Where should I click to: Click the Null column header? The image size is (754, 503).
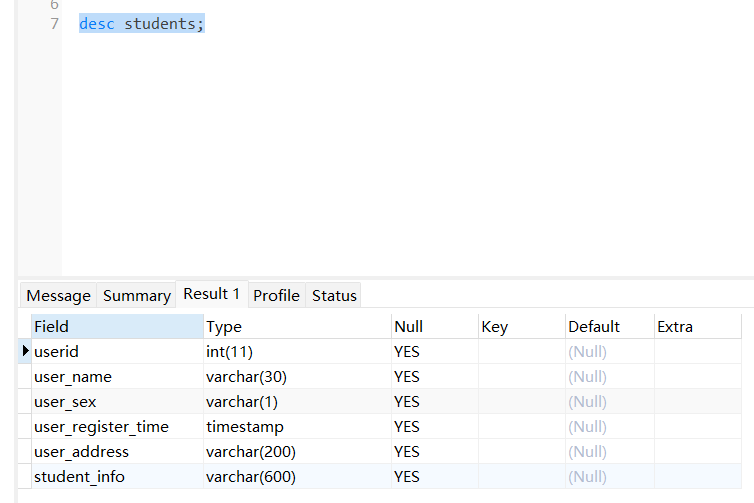pos(435,327)
